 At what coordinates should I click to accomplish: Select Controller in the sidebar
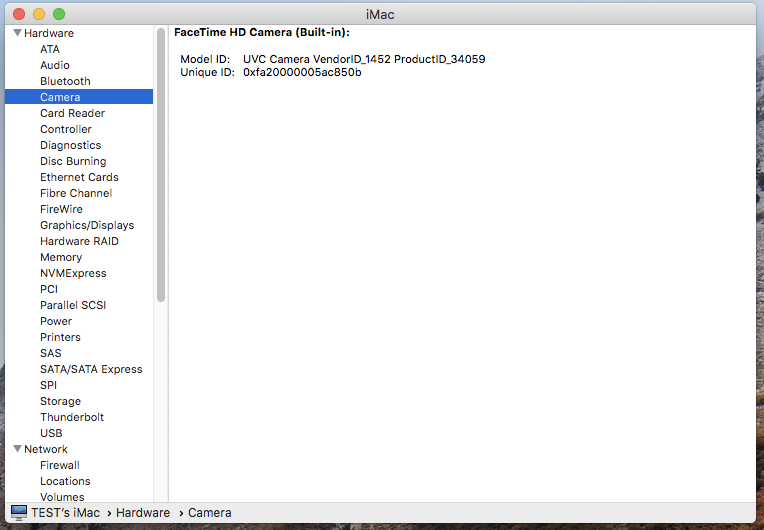tap(66, 129)
